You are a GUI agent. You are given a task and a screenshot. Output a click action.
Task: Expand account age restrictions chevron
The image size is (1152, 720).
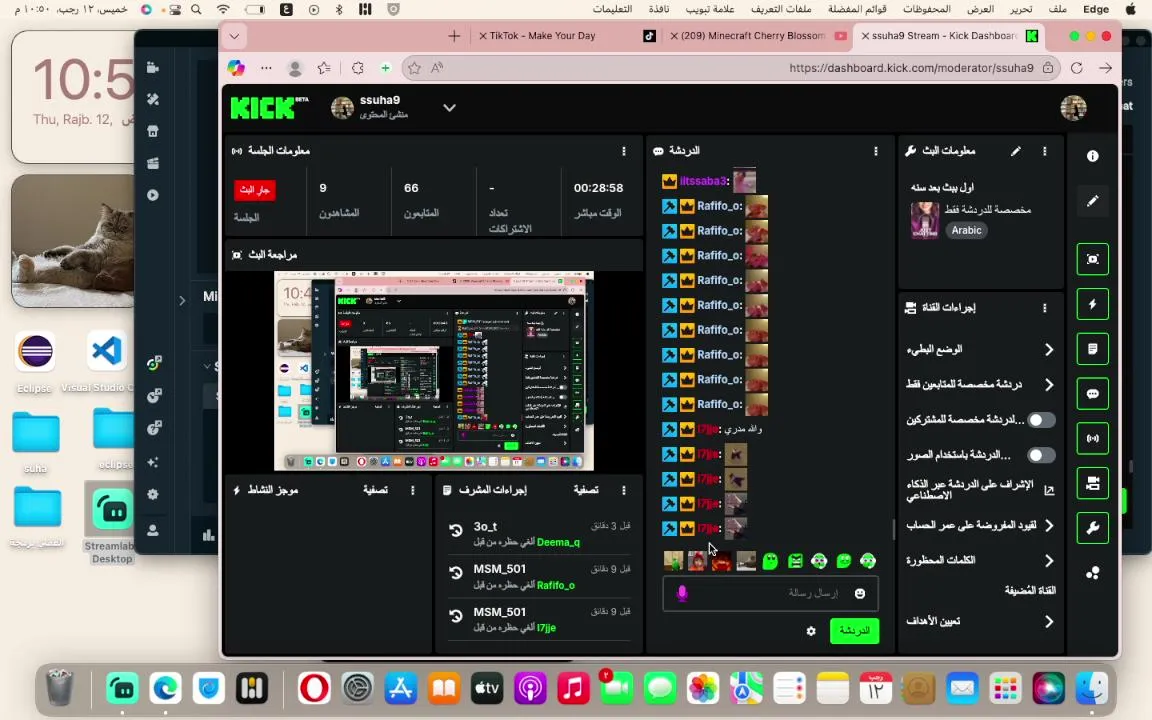click(x=1048, y=525)
